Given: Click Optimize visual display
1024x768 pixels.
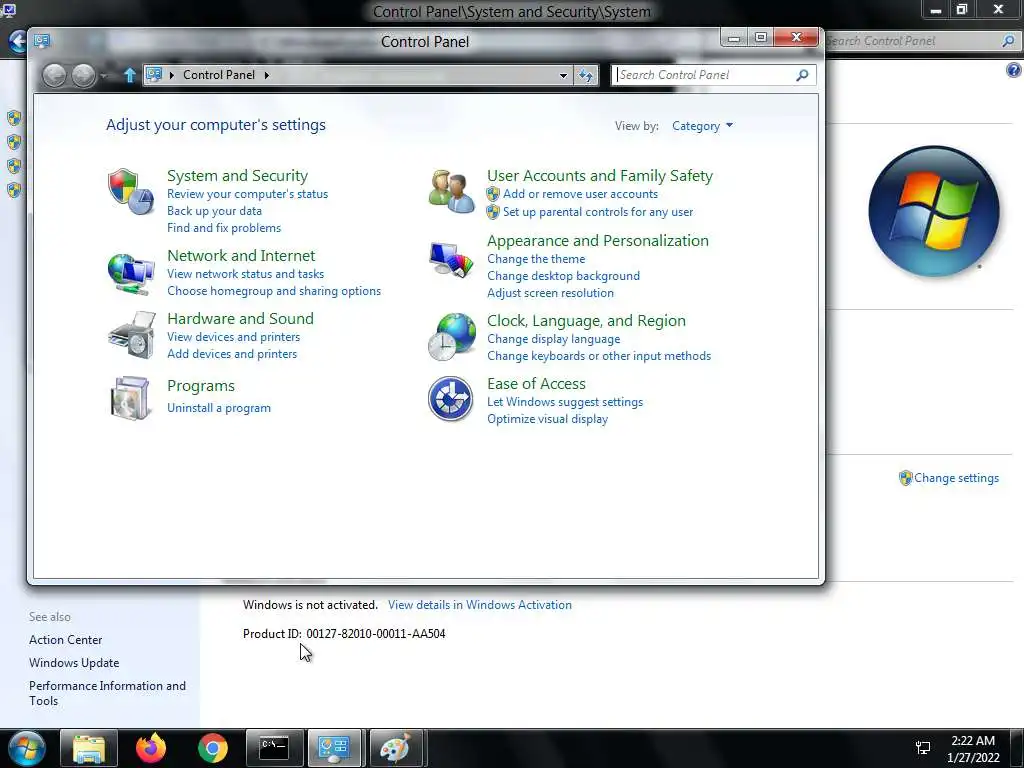Looking at the screenshot, I should (x=547, y=419).
